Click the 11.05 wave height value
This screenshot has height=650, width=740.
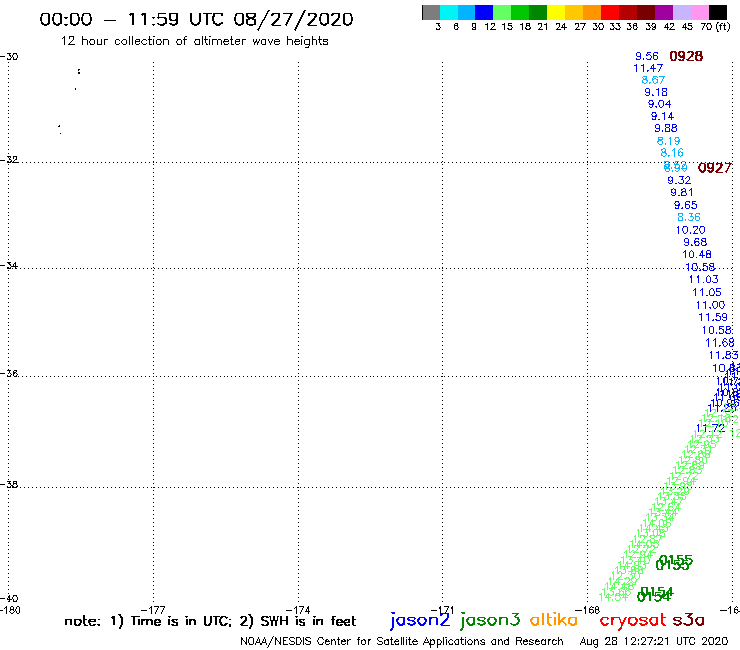707,292
